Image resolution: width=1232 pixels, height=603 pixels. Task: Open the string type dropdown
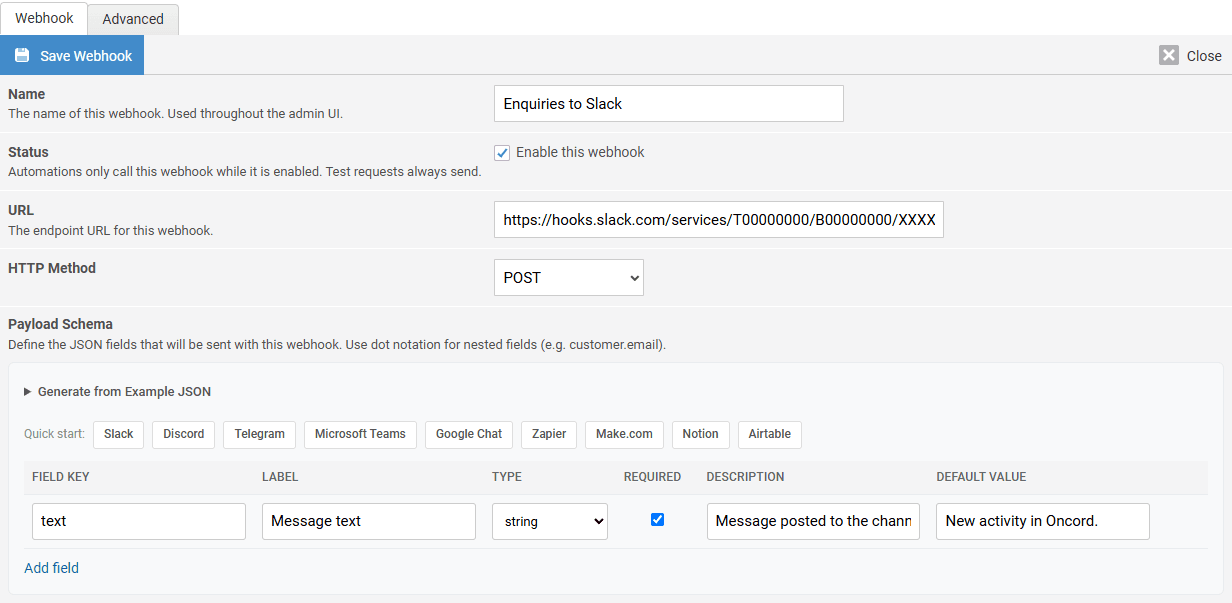coord(550,521)
